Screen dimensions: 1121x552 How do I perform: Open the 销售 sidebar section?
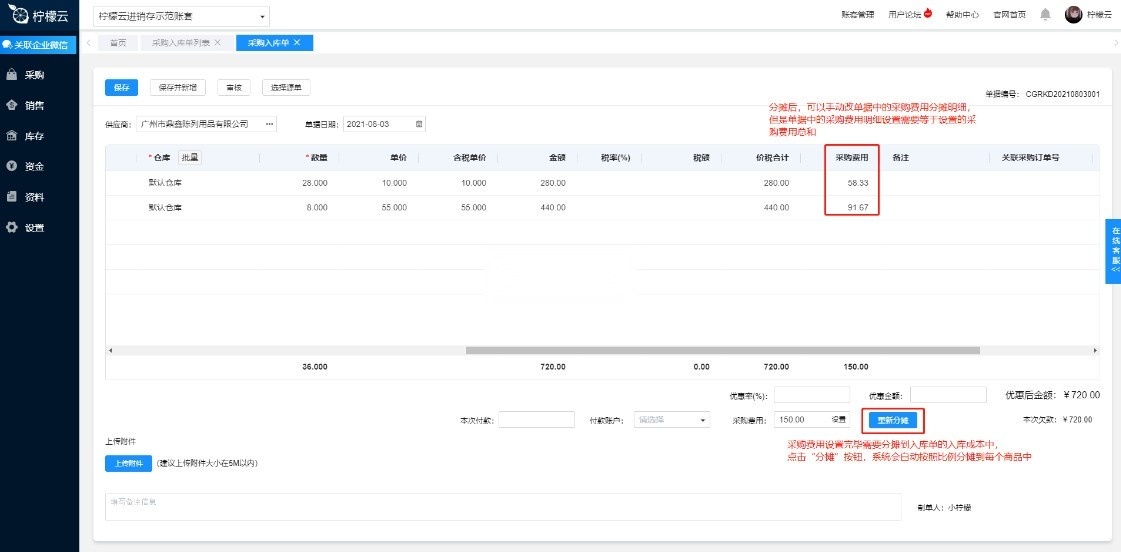coord(33,105)
